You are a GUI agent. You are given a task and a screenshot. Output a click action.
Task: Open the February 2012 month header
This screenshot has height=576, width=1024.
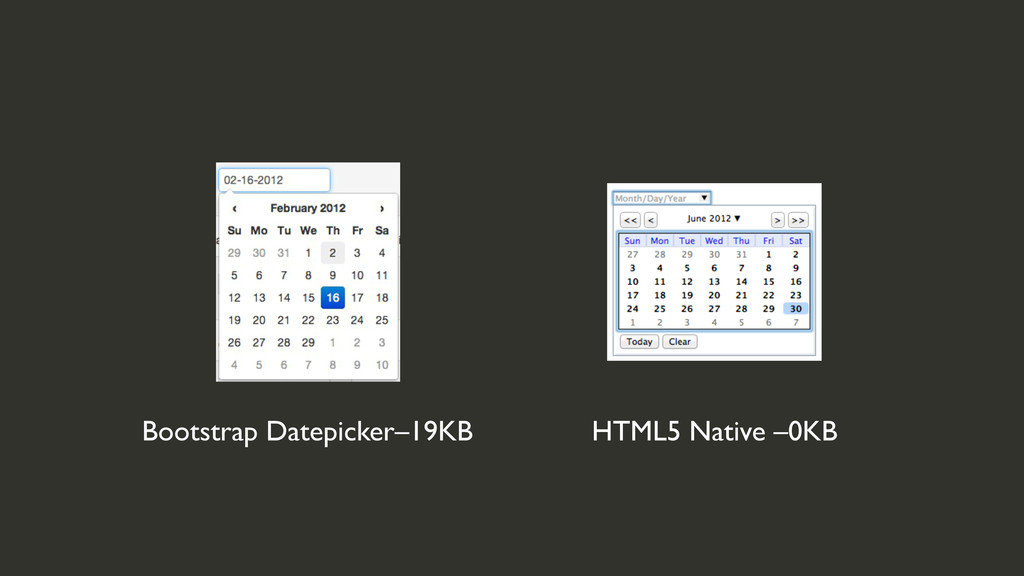(x=308, y=208)
